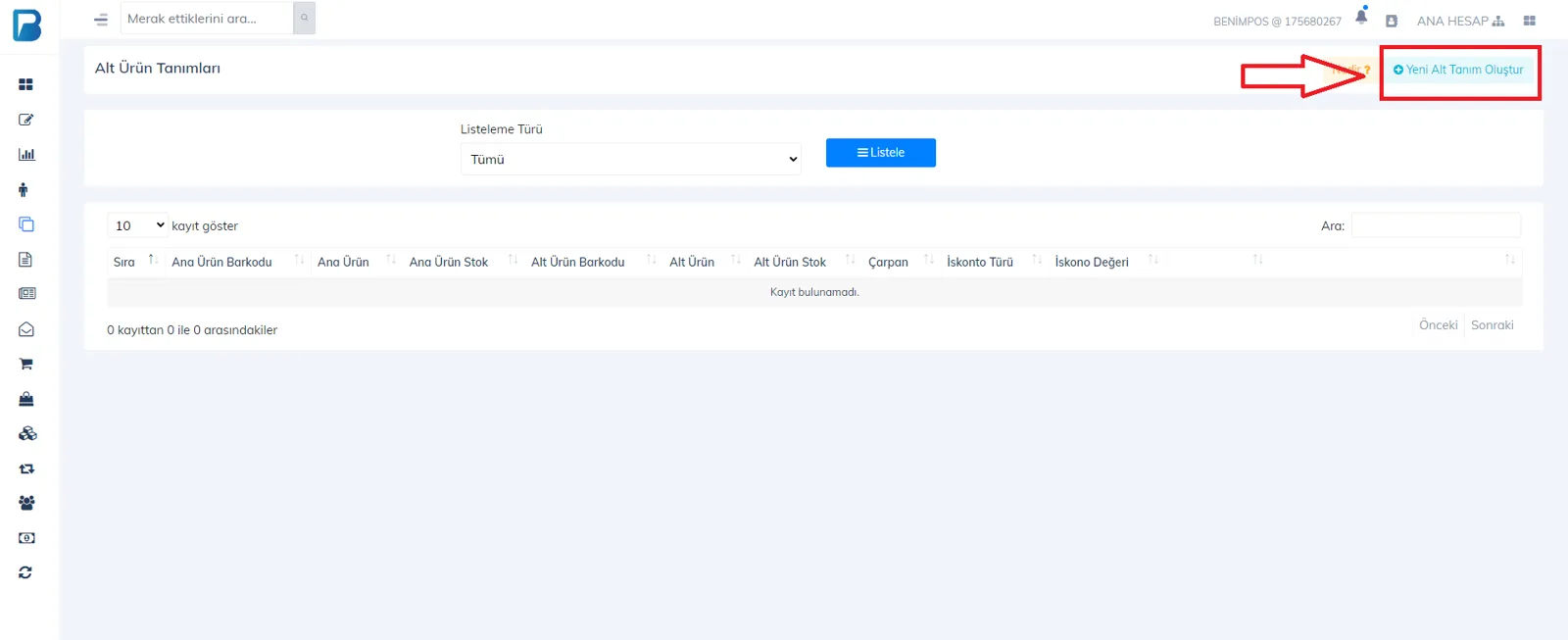The width and height of the screenshot is (1568, 640).
Task: Click the Ara table filter field
Action: click(x=1436, y=225)
